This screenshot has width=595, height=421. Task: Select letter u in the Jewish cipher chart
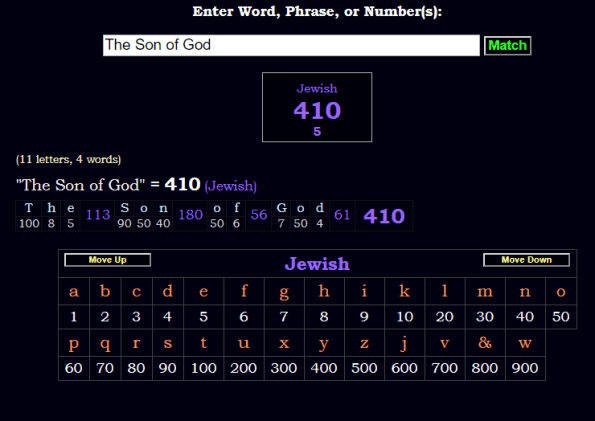tap(244, 343)
